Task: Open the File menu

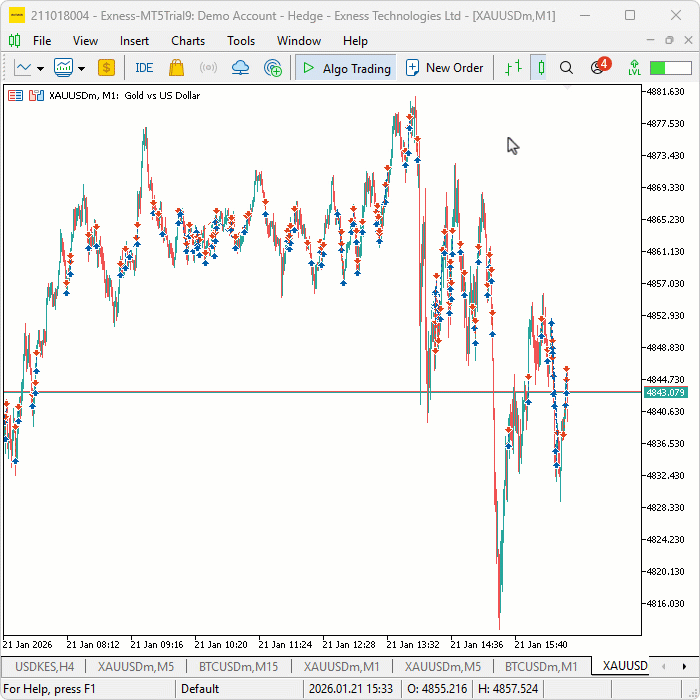Action: coord(42,41)
